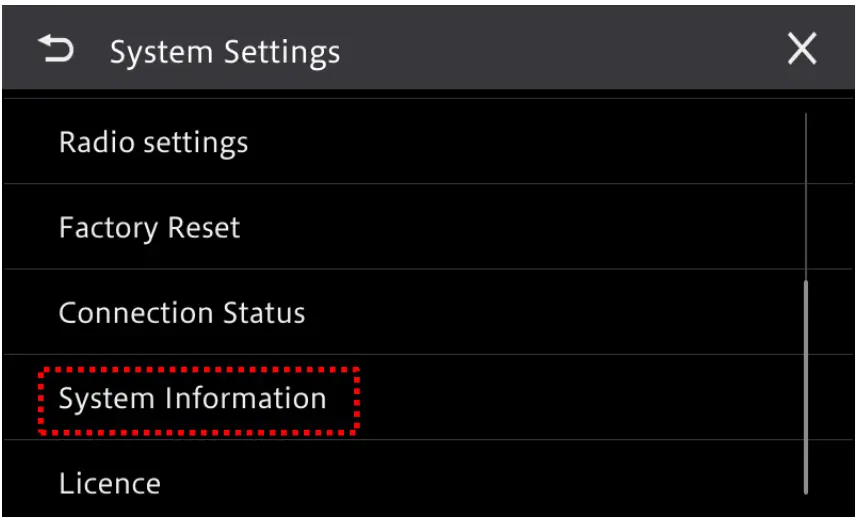The image size is (857, 520).
Task: Tap the highlighted System Information item
Action: 193,399
